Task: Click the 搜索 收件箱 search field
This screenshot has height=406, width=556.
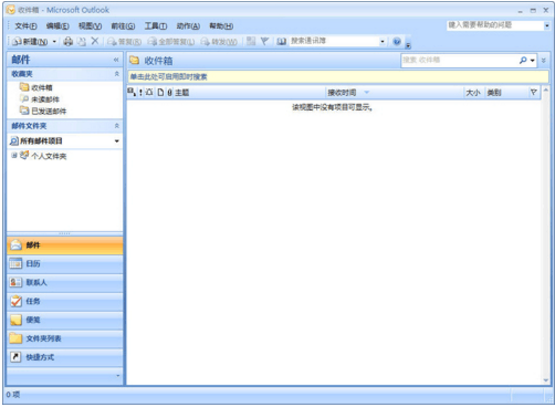Action: [460, 60]
